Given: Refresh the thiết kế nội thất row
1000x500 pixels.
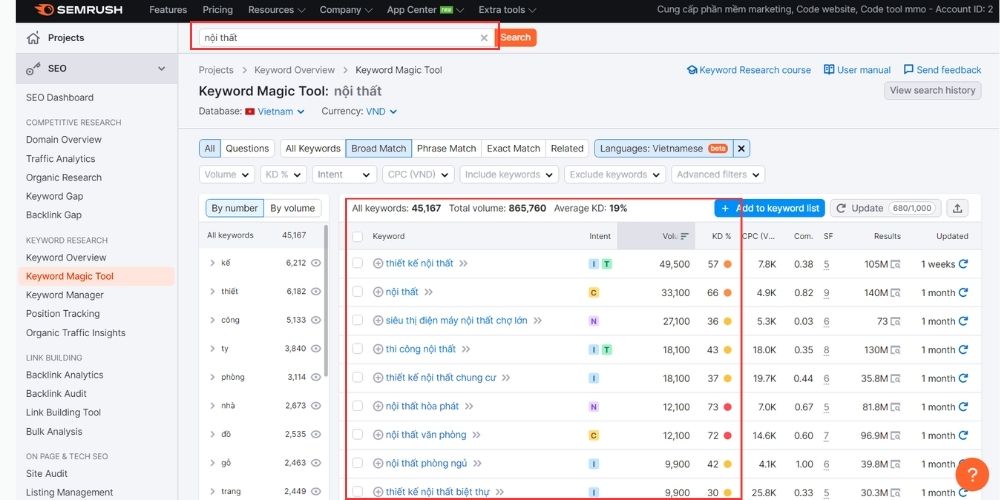Looking at the screenshot, I should pyautogui.click(x=963, y=264).
